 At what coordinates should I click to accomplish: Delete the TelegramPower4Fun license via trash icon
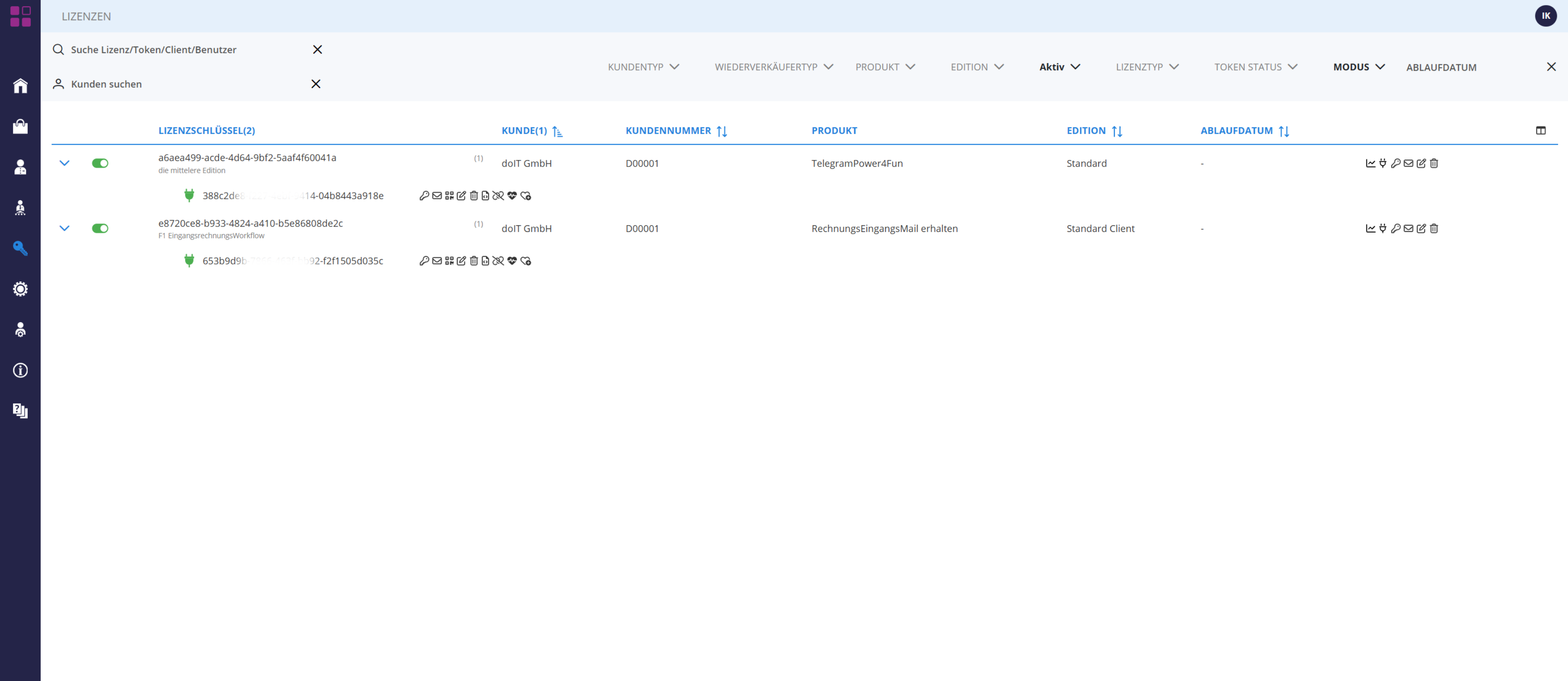pyautogui.click(x=1434, y=163)
